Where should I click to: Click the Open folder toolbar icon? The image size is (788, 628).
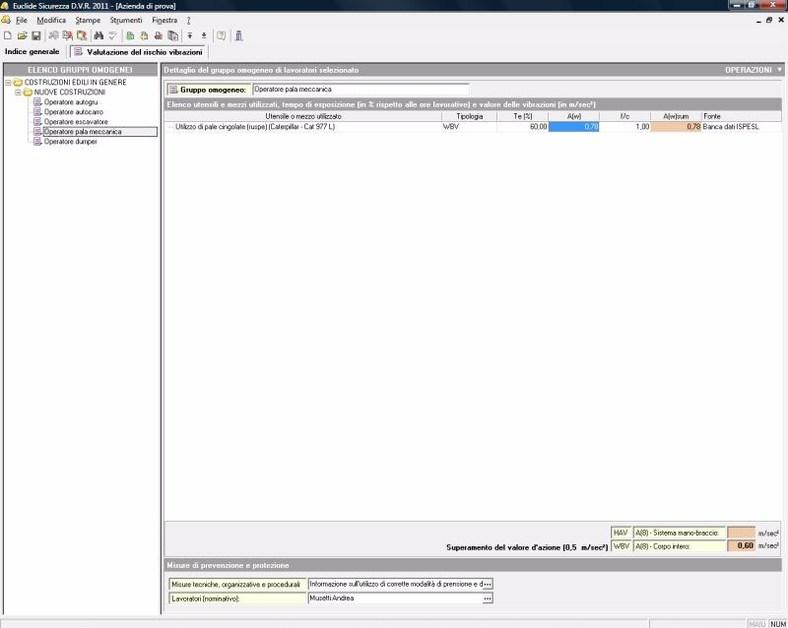pyautogui.click(x=22, y=36)
